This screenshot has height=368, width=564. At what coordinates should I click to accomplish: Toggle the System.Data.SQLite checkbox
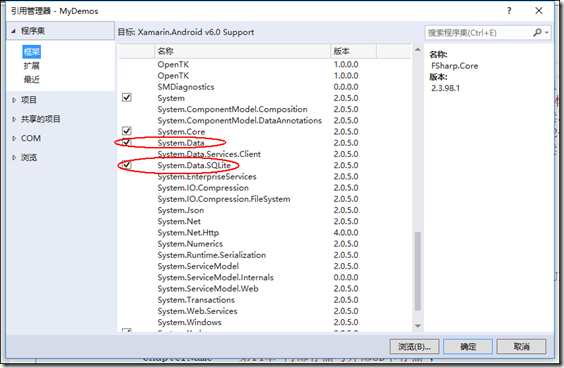click(127, 165)
